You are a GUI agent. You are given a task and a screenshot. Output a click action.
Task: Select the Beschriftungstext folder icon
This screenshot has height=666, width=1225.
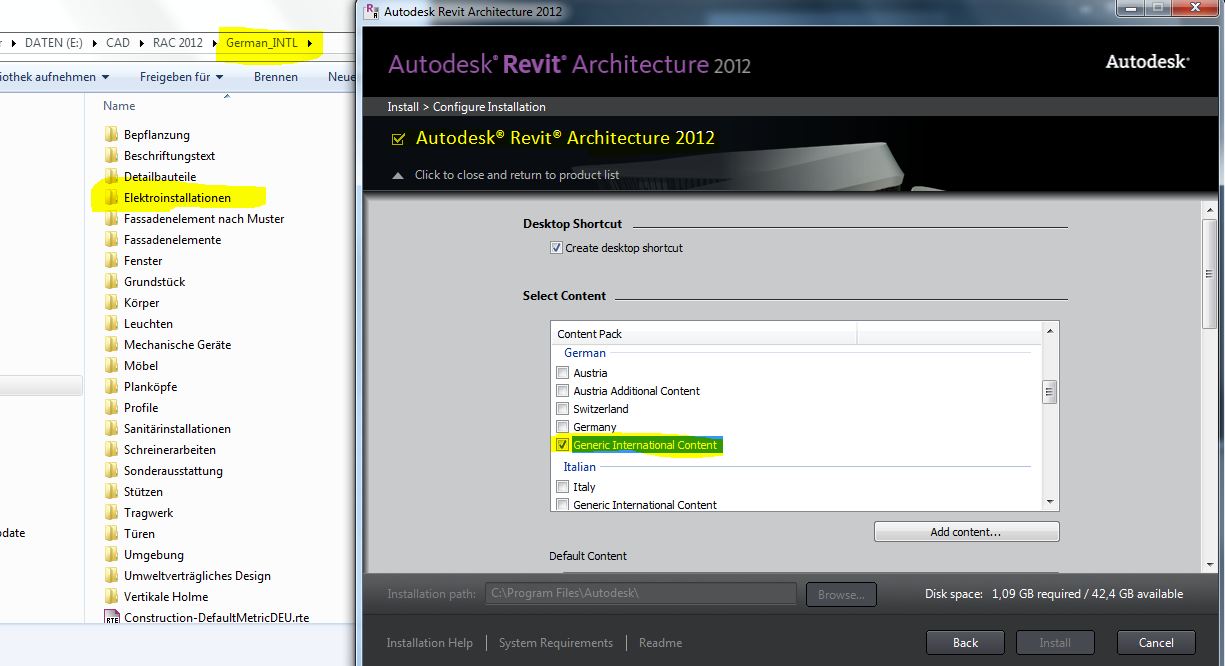[x=111, y=156]
